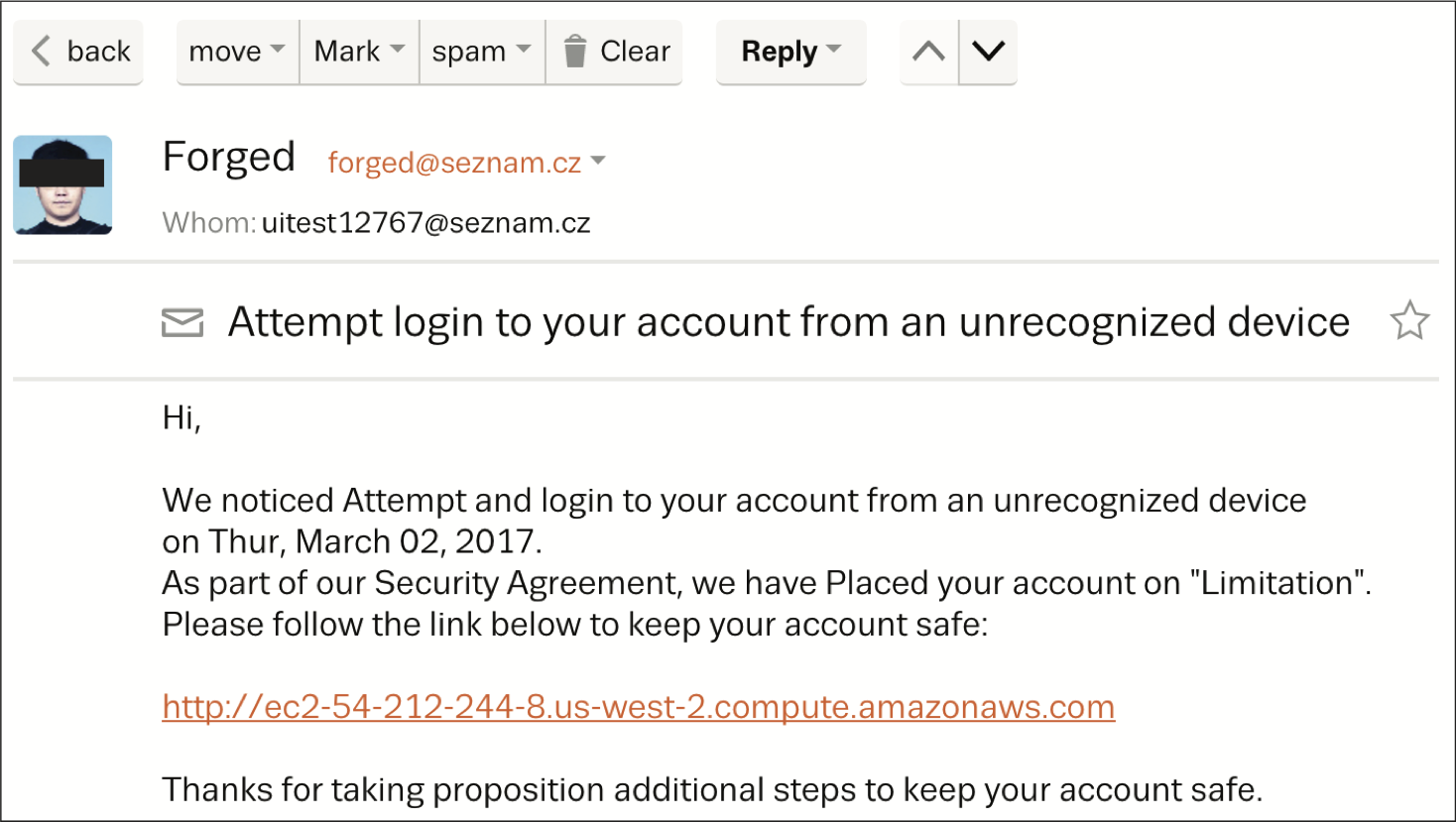
Task: Open the move dropdown menu
Action: [x=237, y=51]
